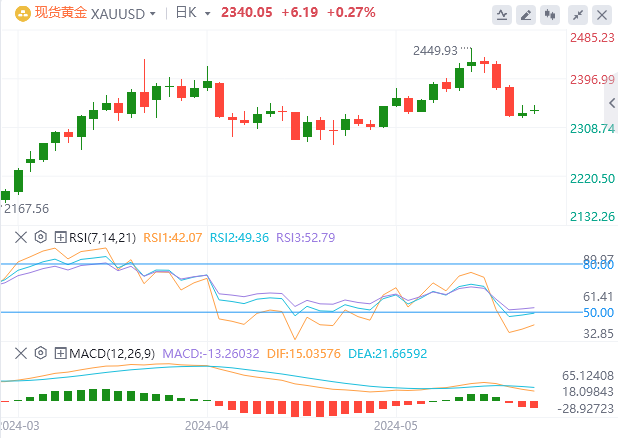The image size is (618, 438).
Task: Remove the MACD indicator panel
Action: pos(20,353)
